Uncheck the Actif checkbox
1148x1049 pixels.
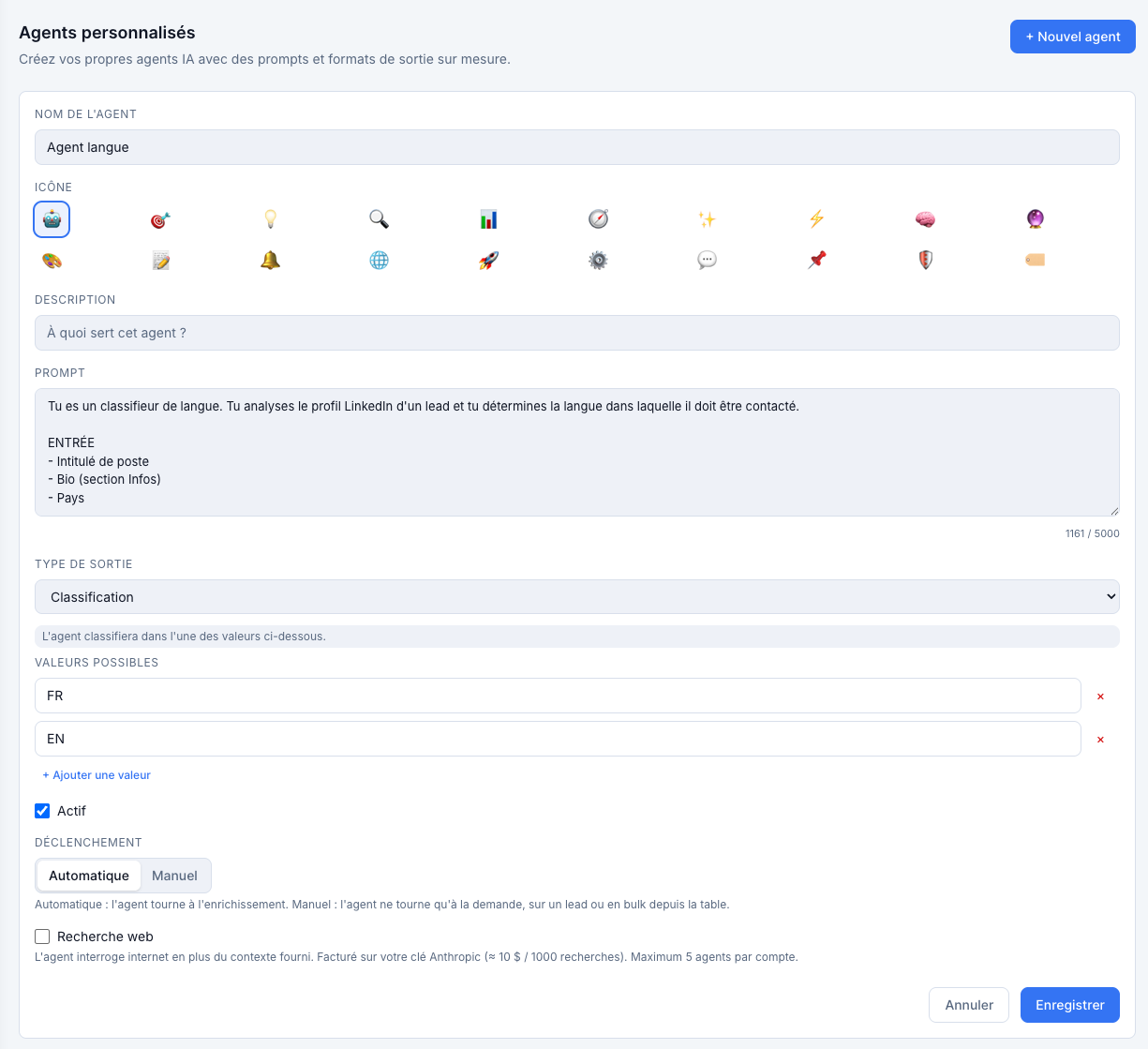click(42, 811)
